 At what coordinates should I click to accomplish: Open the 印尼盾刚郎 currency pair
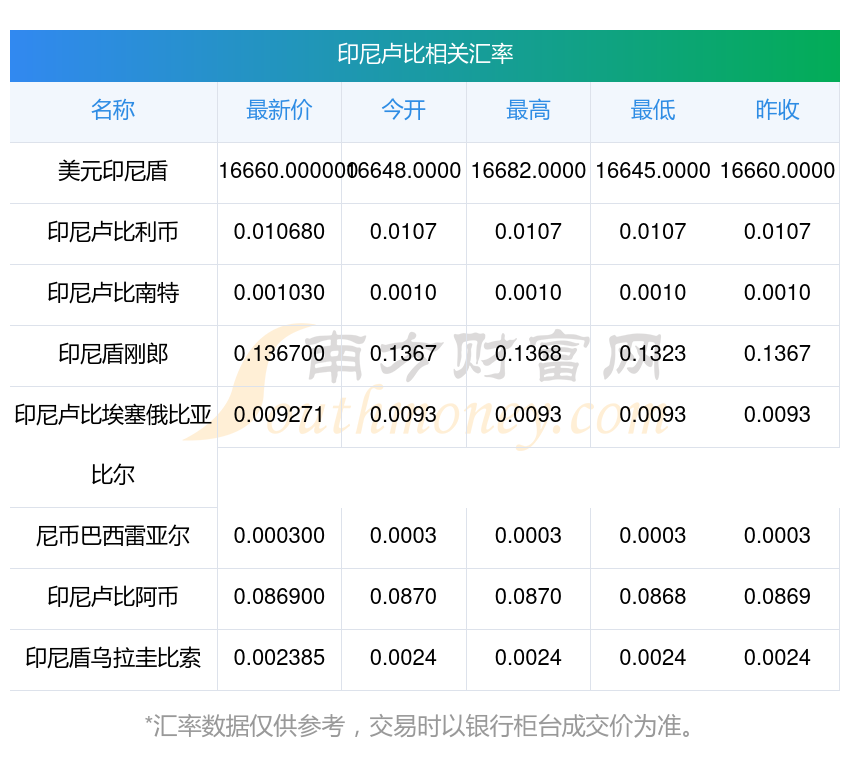(x=113, y=354)
